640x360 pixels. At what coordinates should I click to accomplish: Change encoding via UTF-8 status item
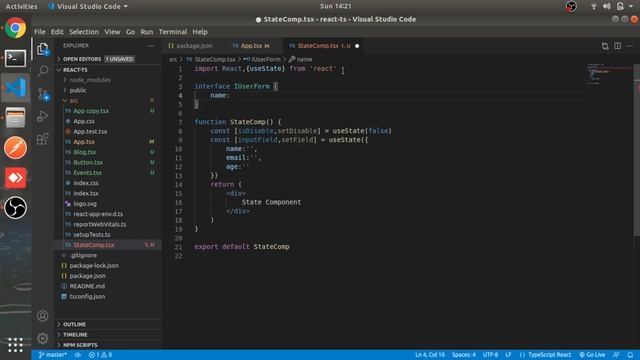point(490,355)
